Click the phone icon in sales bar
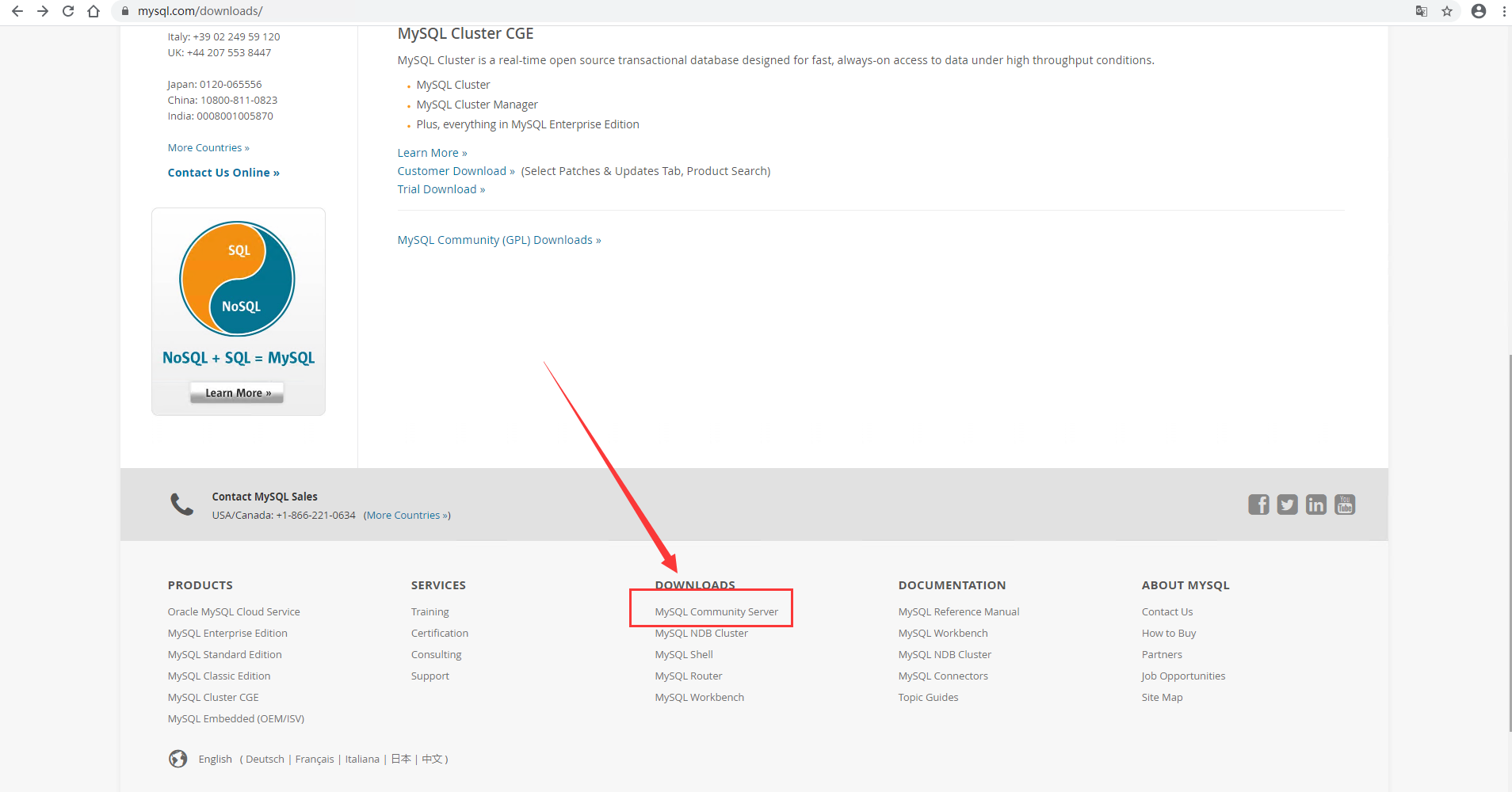Screen dimensions: 1512x792 [182, 505]
